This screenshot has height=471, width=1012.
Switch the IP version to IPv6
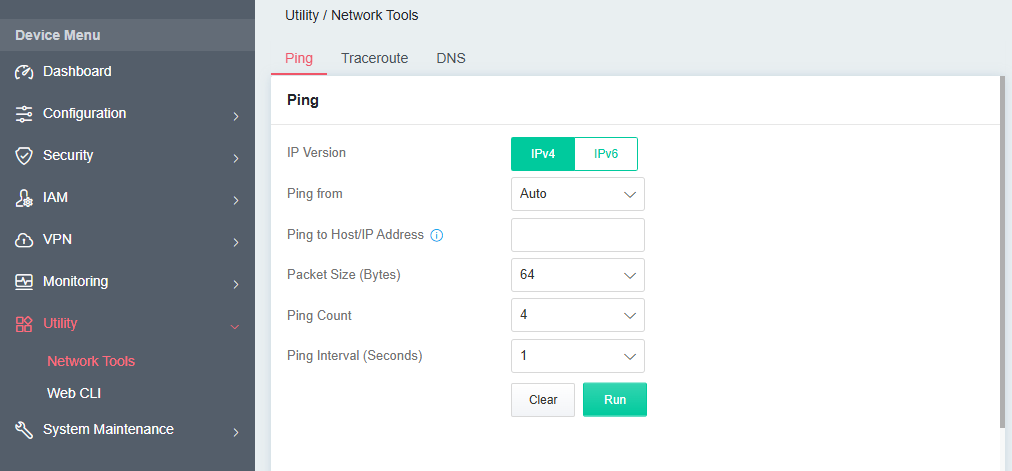tap(606, 154)
